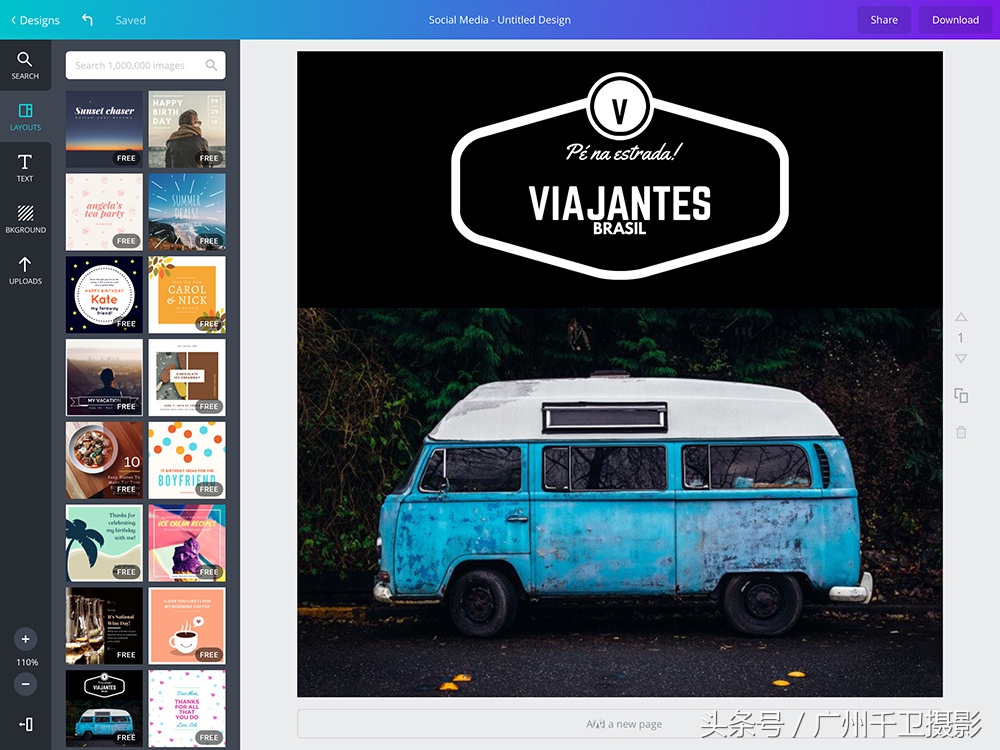Pick the Ice Cream Recipes layout
1000x750 pixels.
click(x=187, y=543)
